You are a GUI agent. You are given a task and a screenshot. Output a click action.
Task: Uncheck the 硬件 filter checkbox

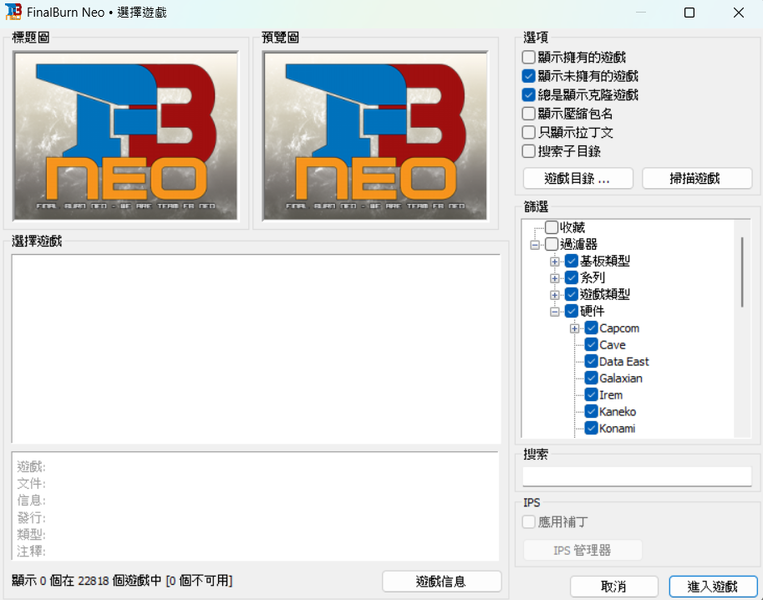571,311
